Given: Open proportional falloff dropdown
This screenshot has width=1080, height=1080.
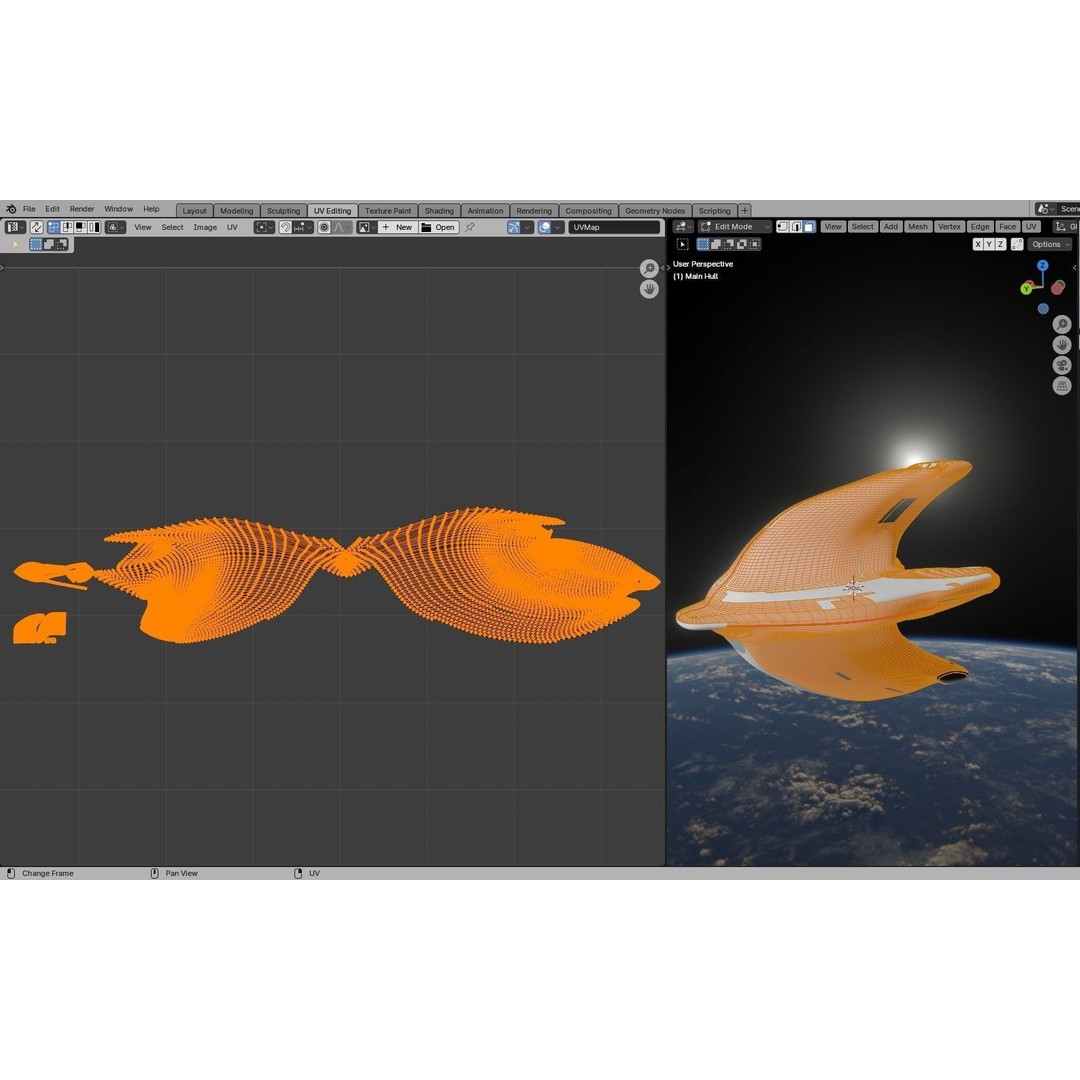Looking at the screenshot, I should pos(342,227).
